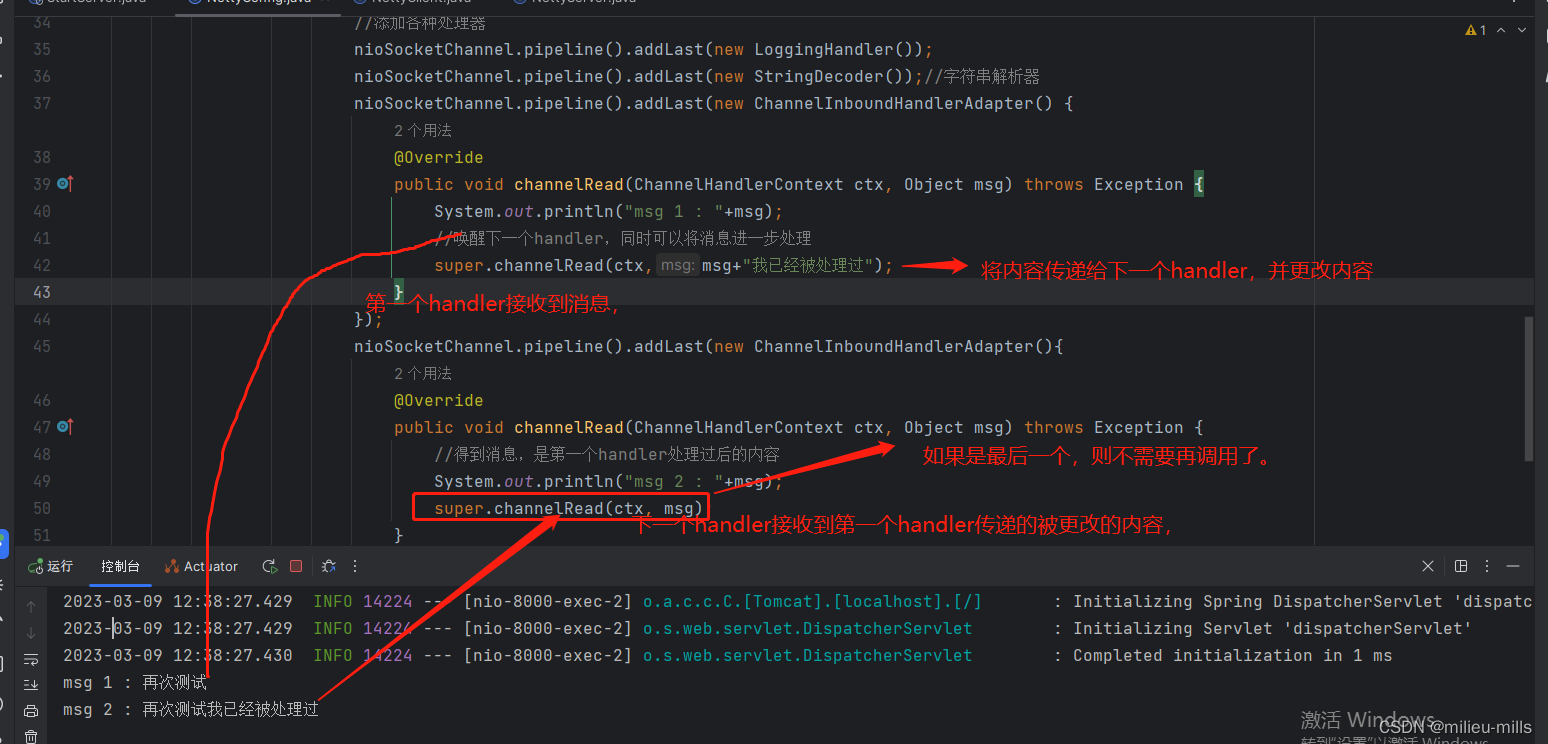1548x744 pixels.
Task: Click the rerun application icon
Action: coord(269,566)
